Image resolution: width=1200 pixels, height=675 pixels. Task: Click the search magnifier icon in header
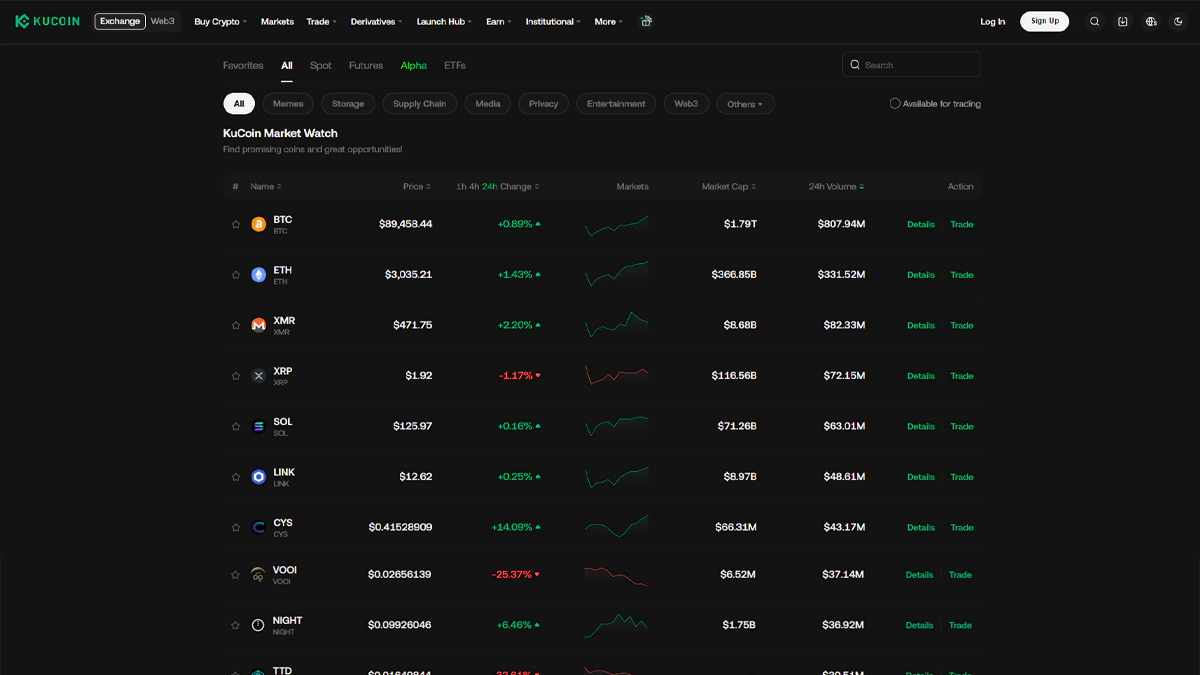pos(1095,21)
